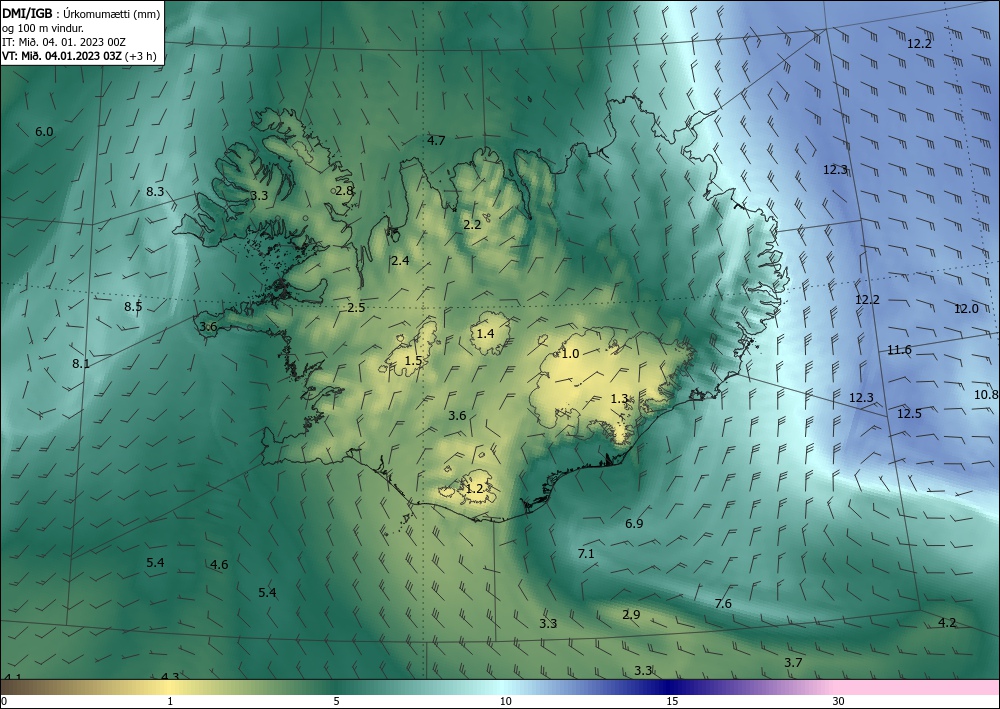Select the 8.3 value on the map

tap(155, 191)
